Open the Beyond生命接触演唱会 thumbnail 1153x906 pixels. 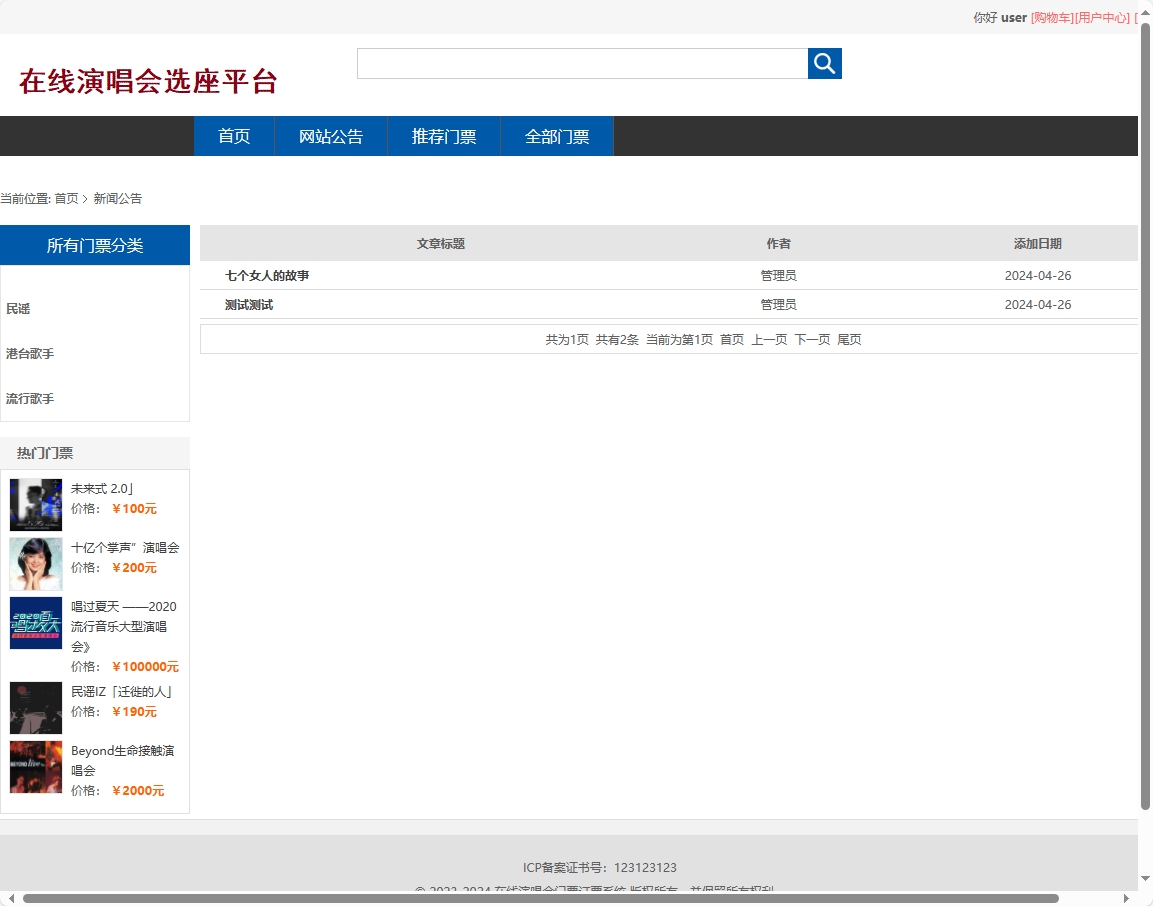35,767
